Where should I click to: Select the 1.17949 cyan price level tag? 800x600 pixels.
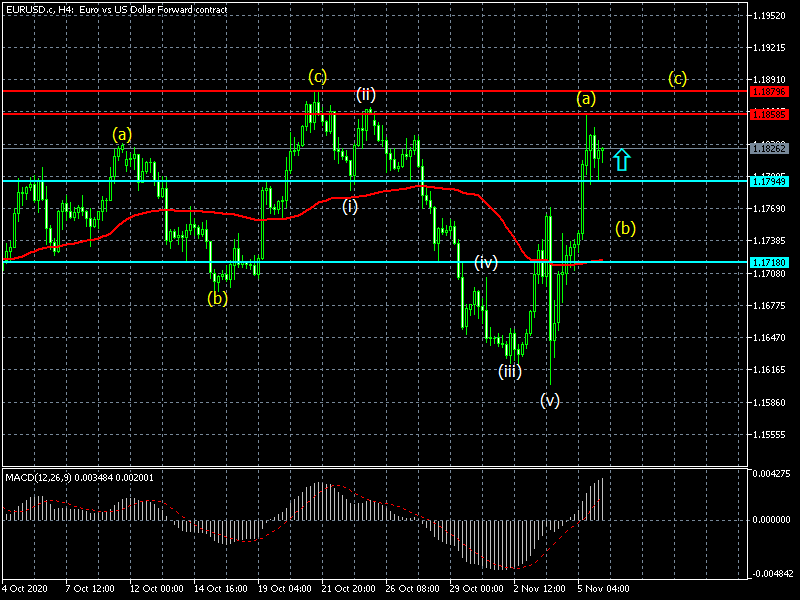(x=769, y=181)
